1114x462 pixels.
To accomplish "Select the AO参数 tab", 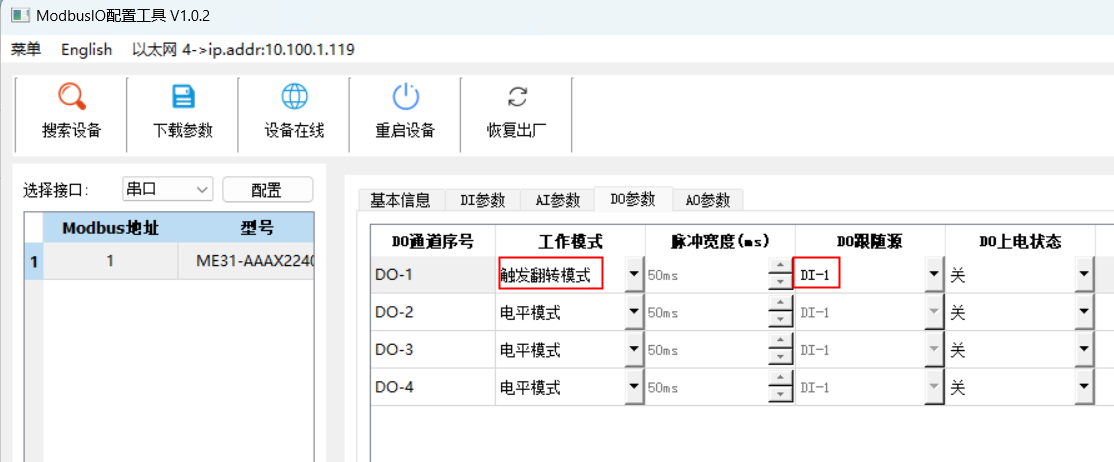I will pyautogui.click(x=708, y=200).
